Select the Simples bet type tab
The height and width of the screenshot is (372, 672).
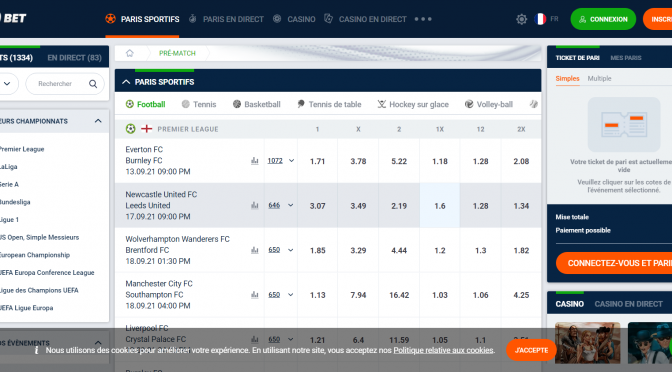coord(567,78)
